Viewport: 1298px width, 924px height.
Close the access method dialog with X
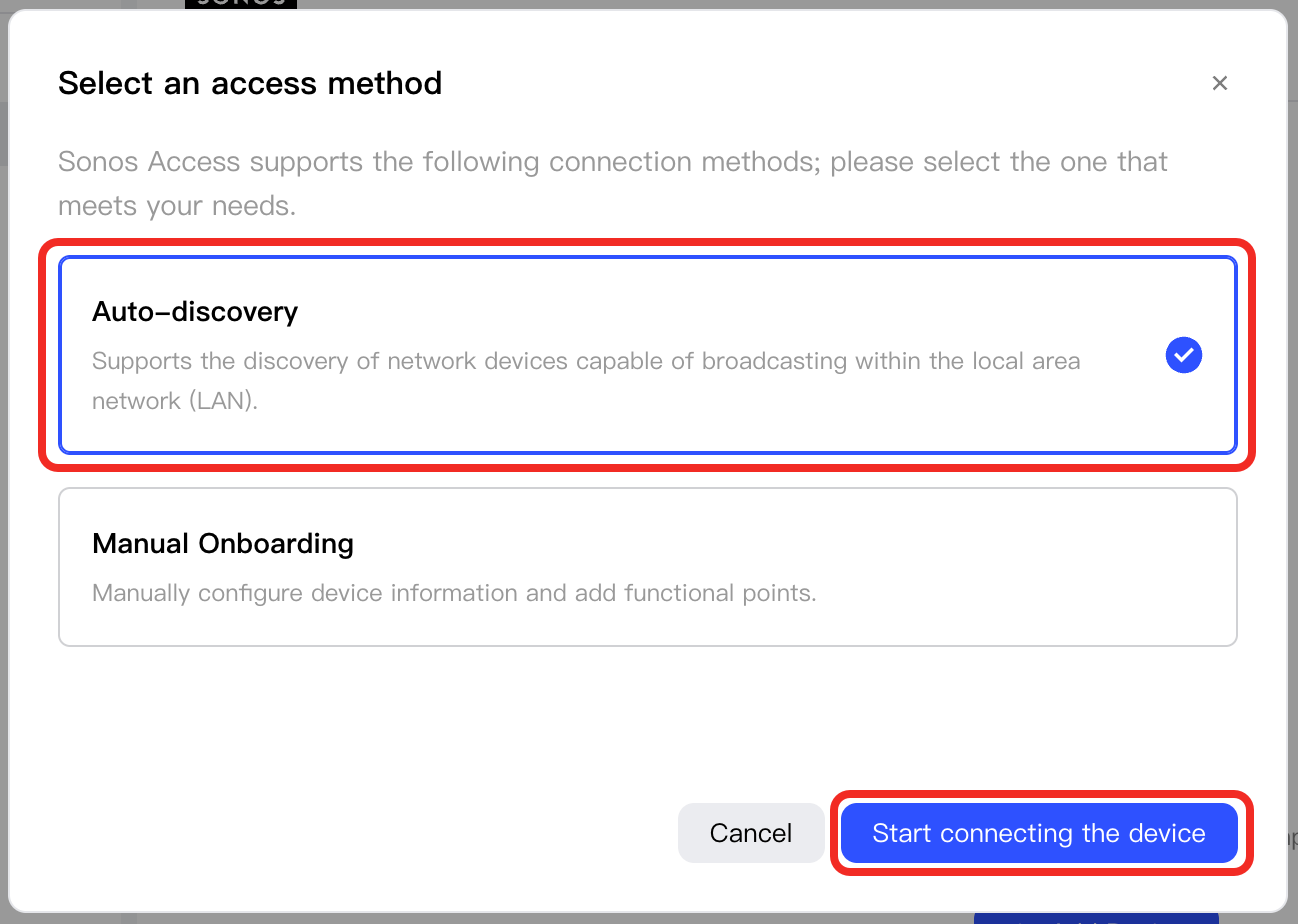1219,83
